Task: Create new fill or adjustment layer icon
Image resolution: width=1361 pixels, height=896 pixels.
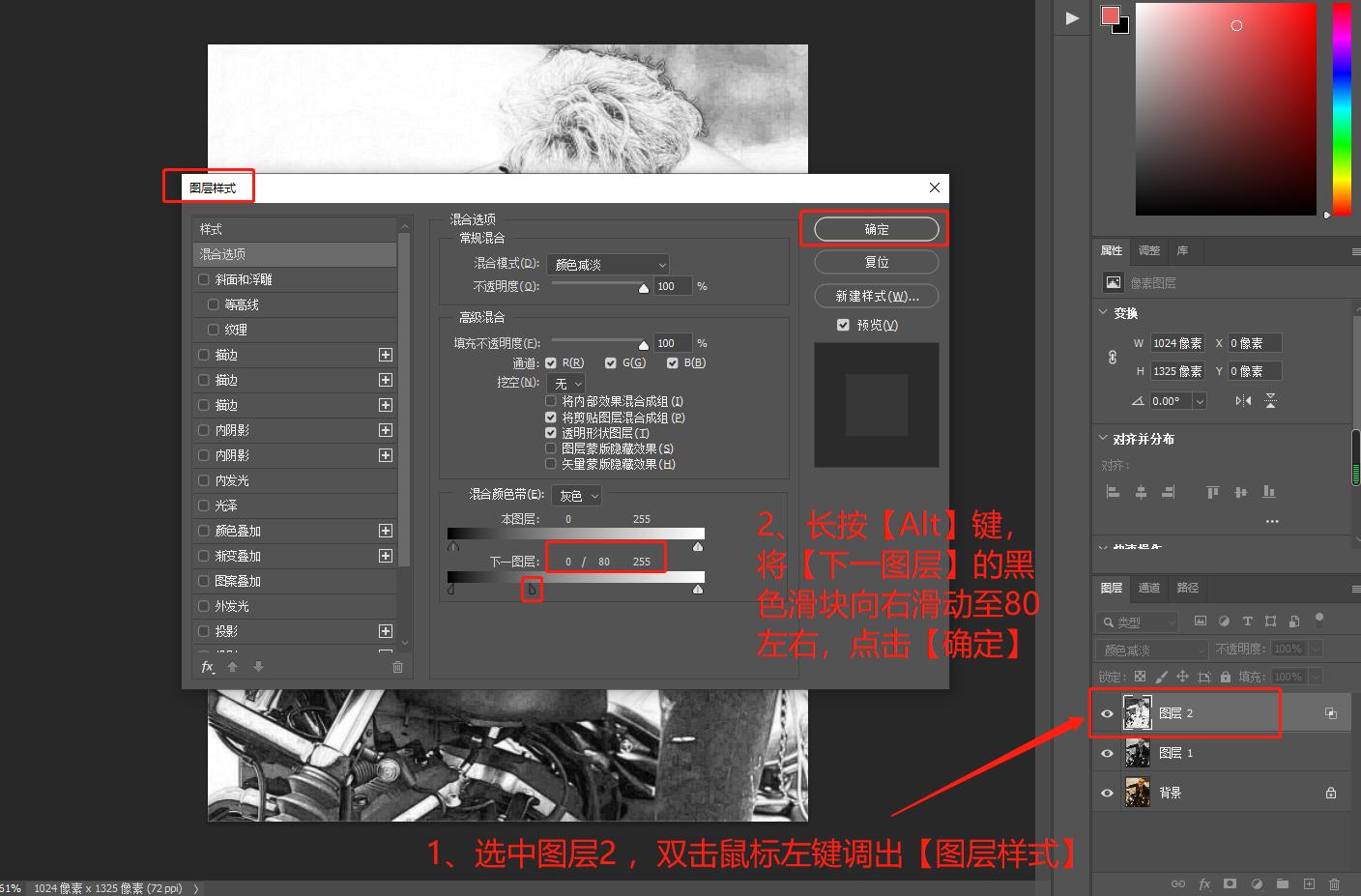Action: click(x=1257, y=883)
